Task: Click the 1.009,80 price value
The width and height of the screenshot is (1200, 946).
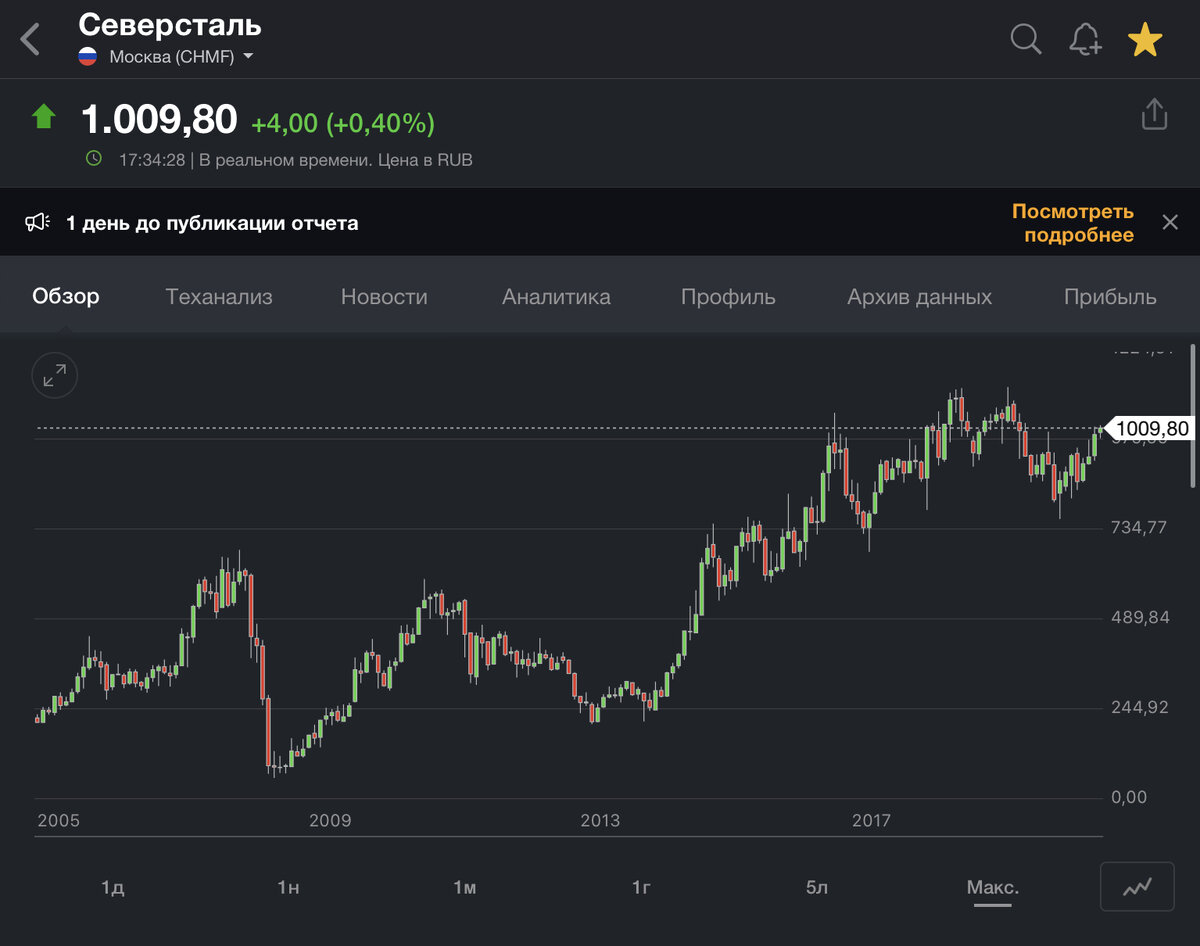Action: click(x=159, y=120)
